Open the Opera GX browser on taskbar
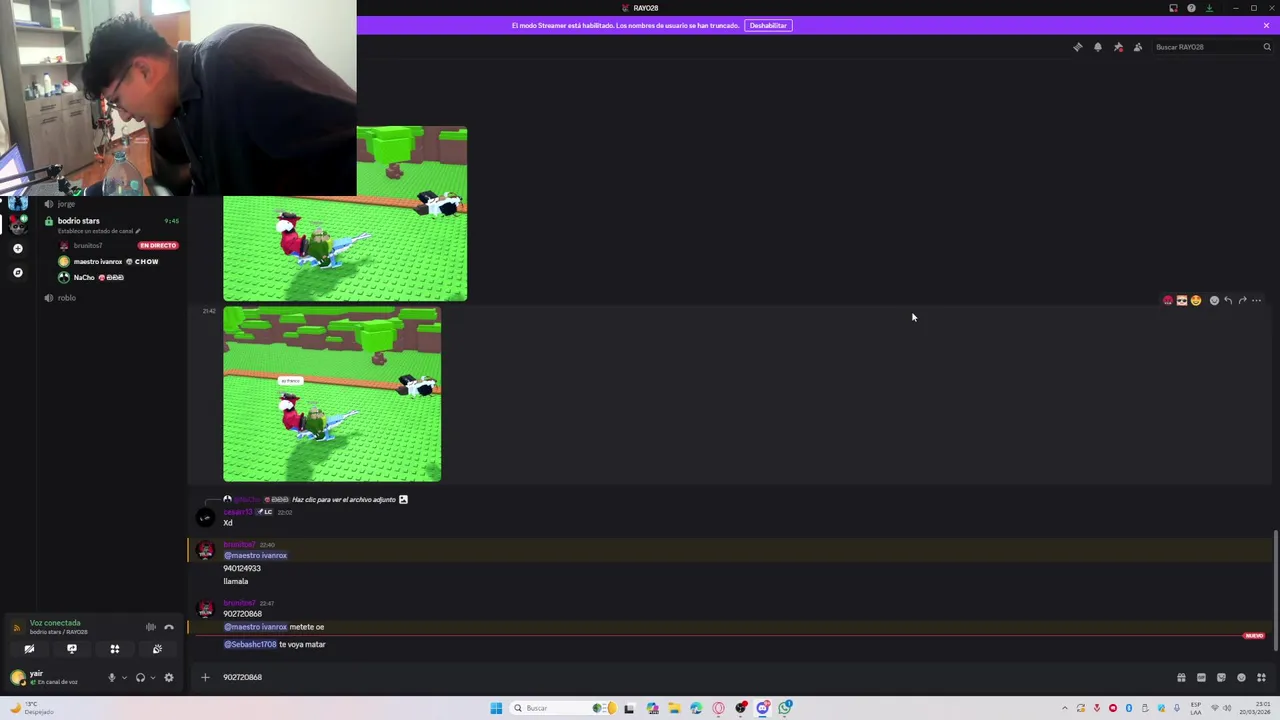This screenshot has width=1280, height=720. click(718, 708)
